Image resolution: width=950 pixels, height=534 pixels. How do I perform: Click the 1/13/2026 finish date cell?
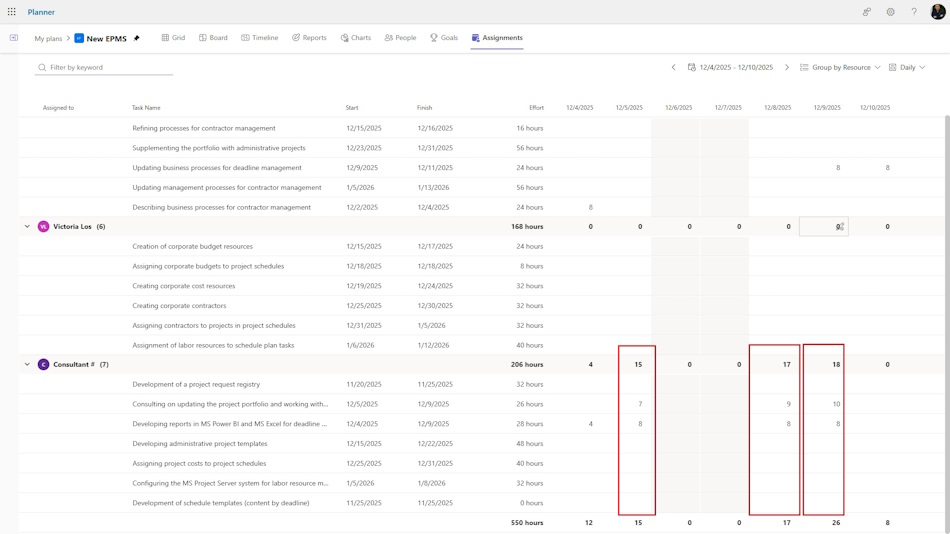point(433,187)
